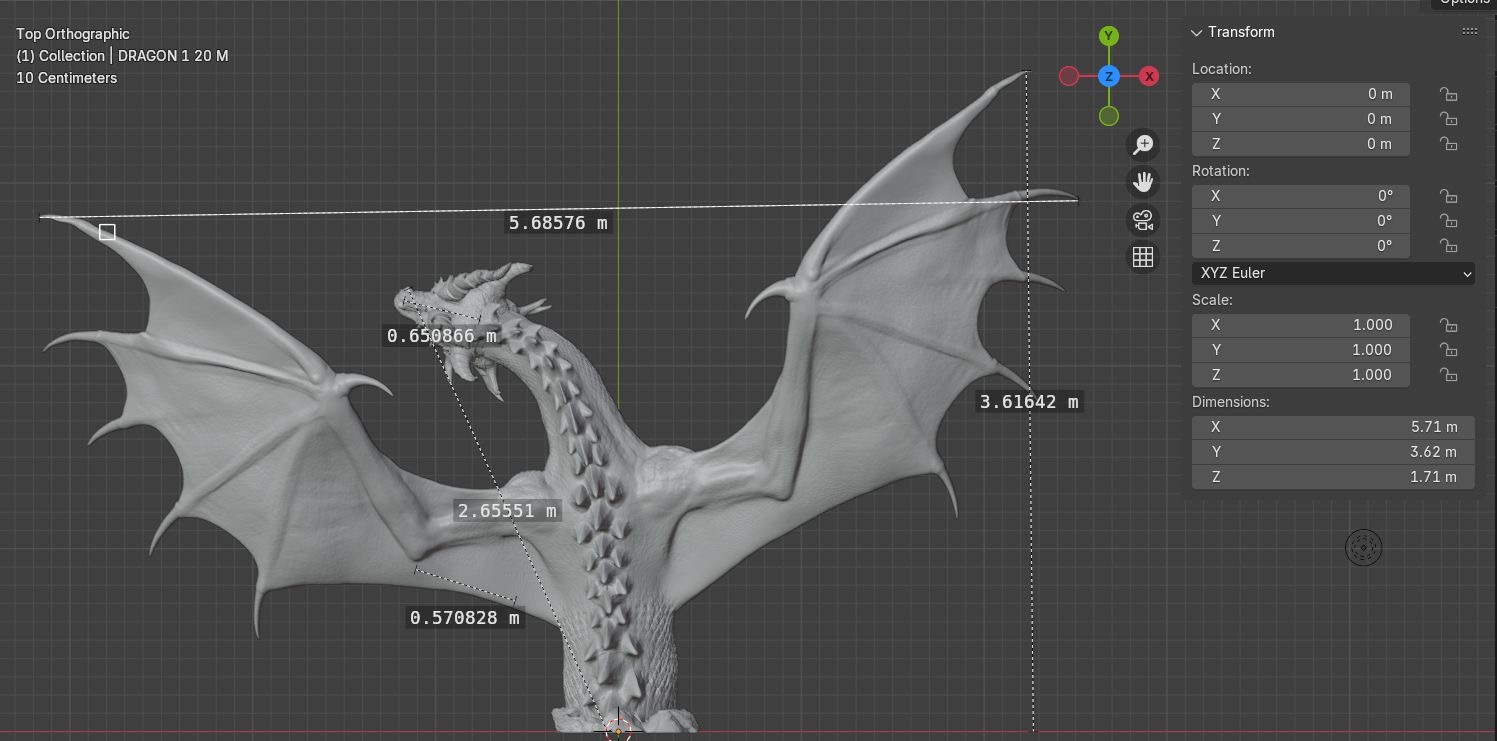Click Dimensions Z field showing 1.71 m
This screenshot has width=1497, height=741.
(x=1333, y=477)
